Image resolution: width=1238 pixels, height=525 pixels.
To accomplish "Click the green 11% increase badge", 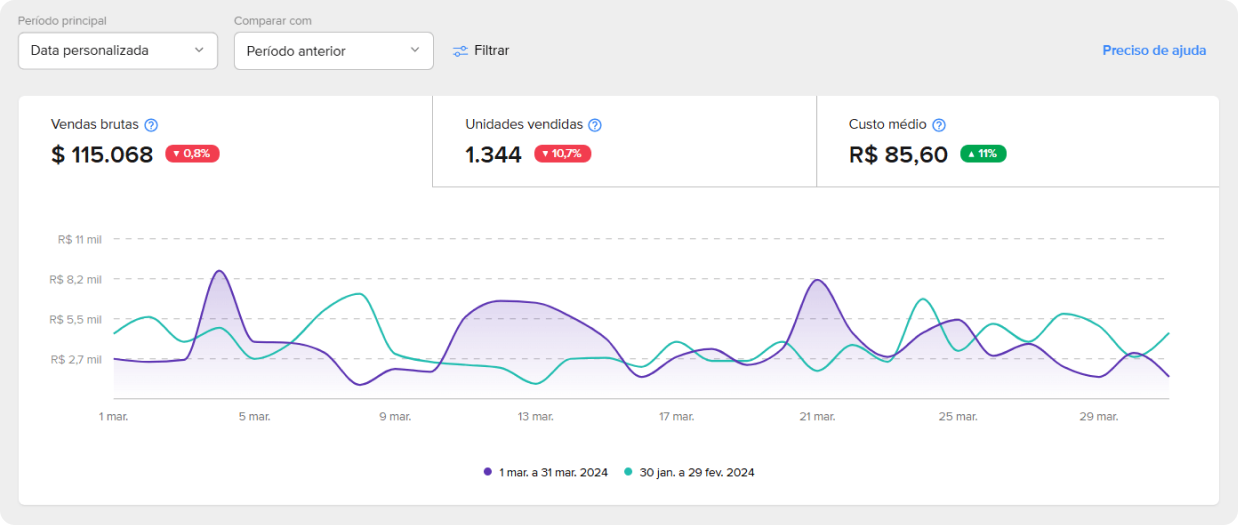I will click(x=983, y=154).
